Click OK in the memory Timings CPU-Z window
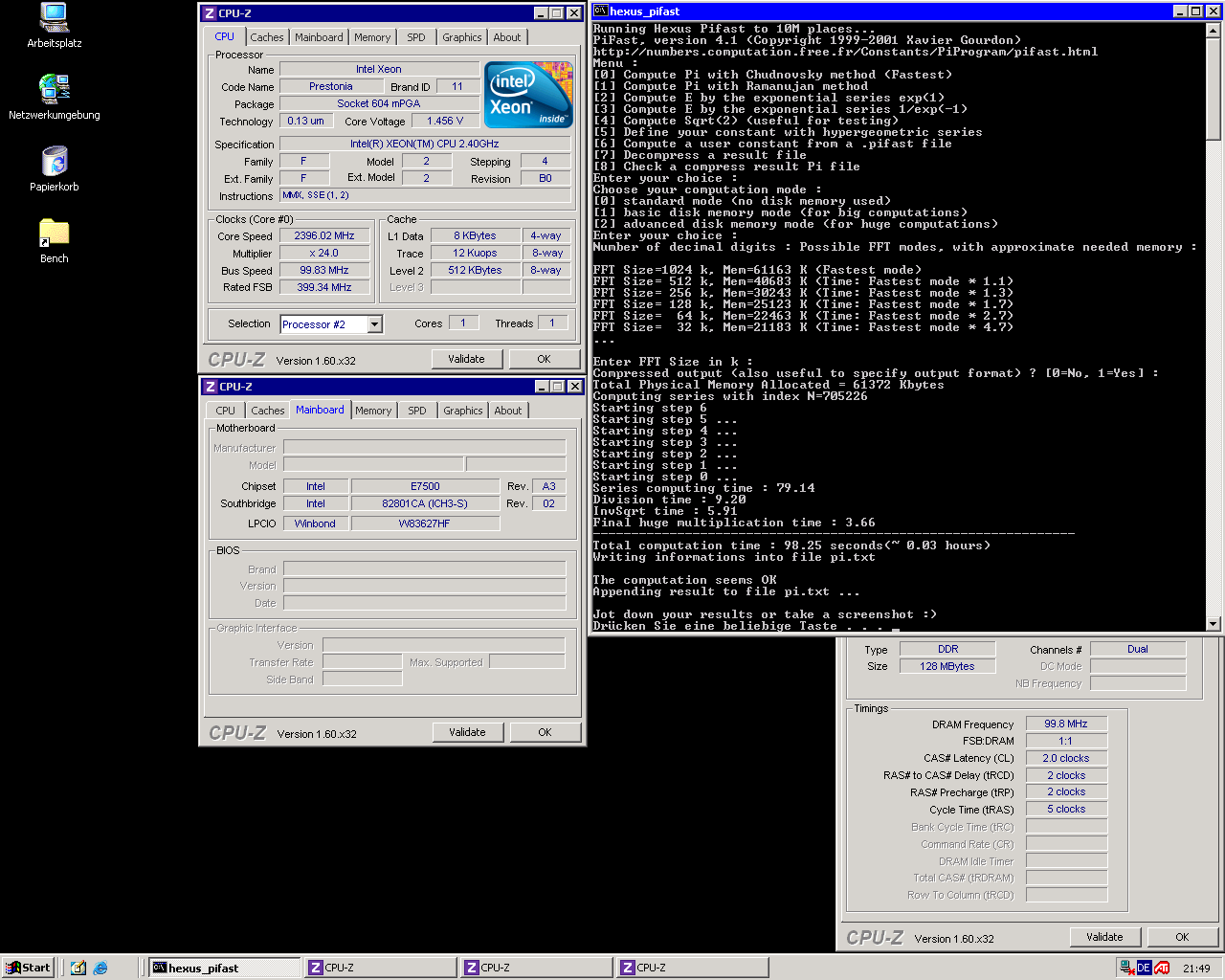The height and width of the screenshot is (980, 1225). [1182, 937]
